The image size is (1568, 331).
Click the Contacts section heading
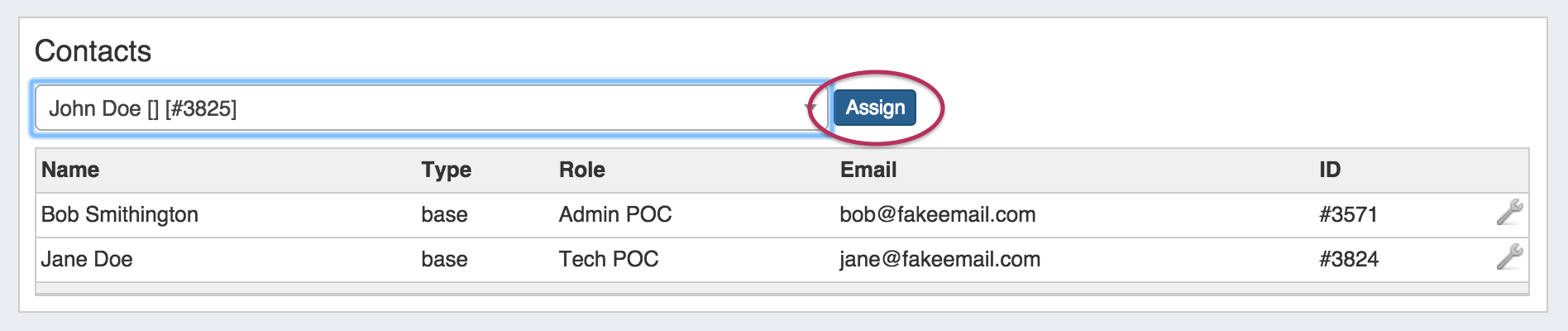pyautogui.click(x=93, y=51)
